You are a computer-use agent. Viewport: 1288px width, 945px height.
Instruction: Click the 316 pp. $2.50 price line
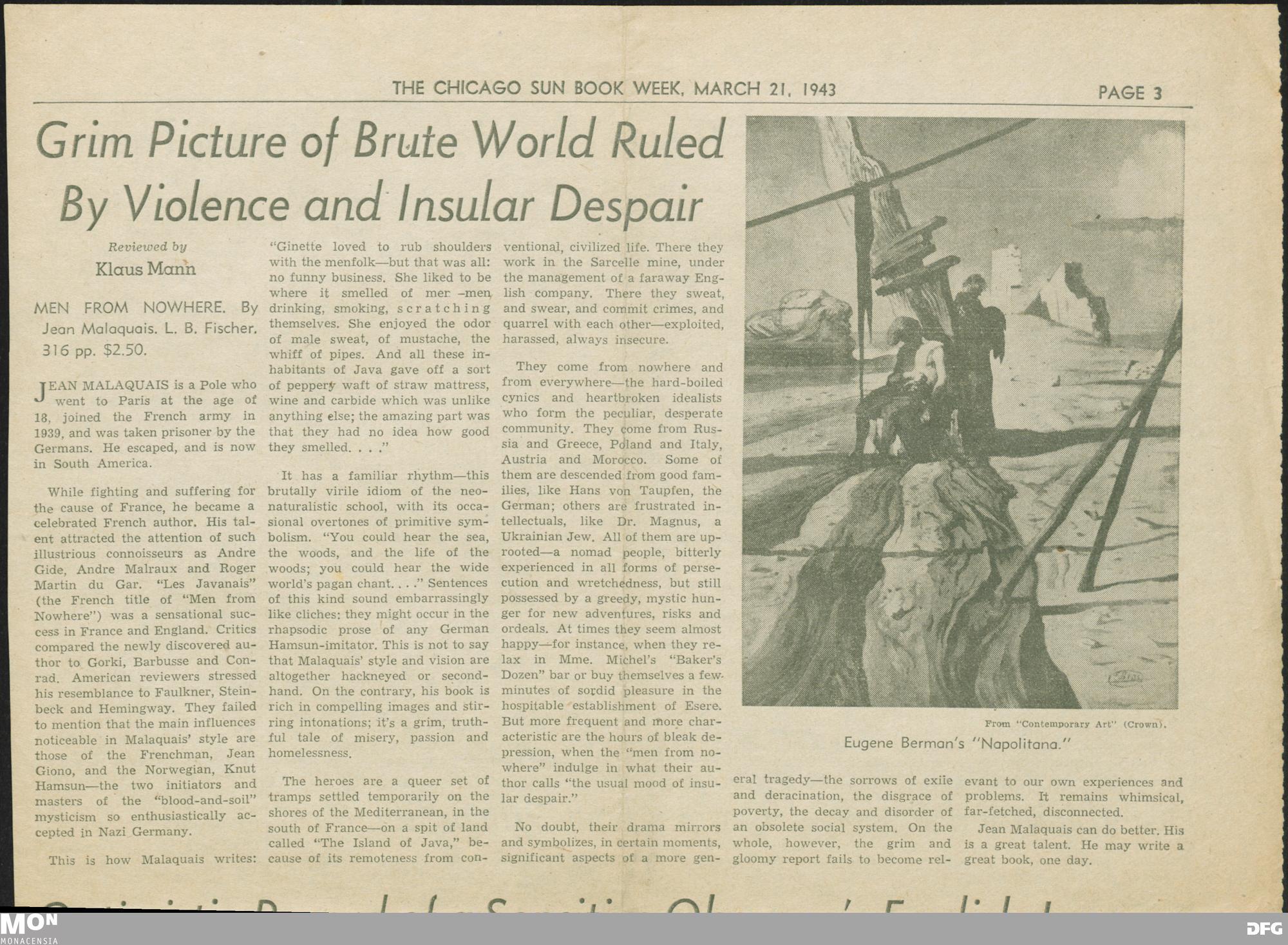coord(95,351)
